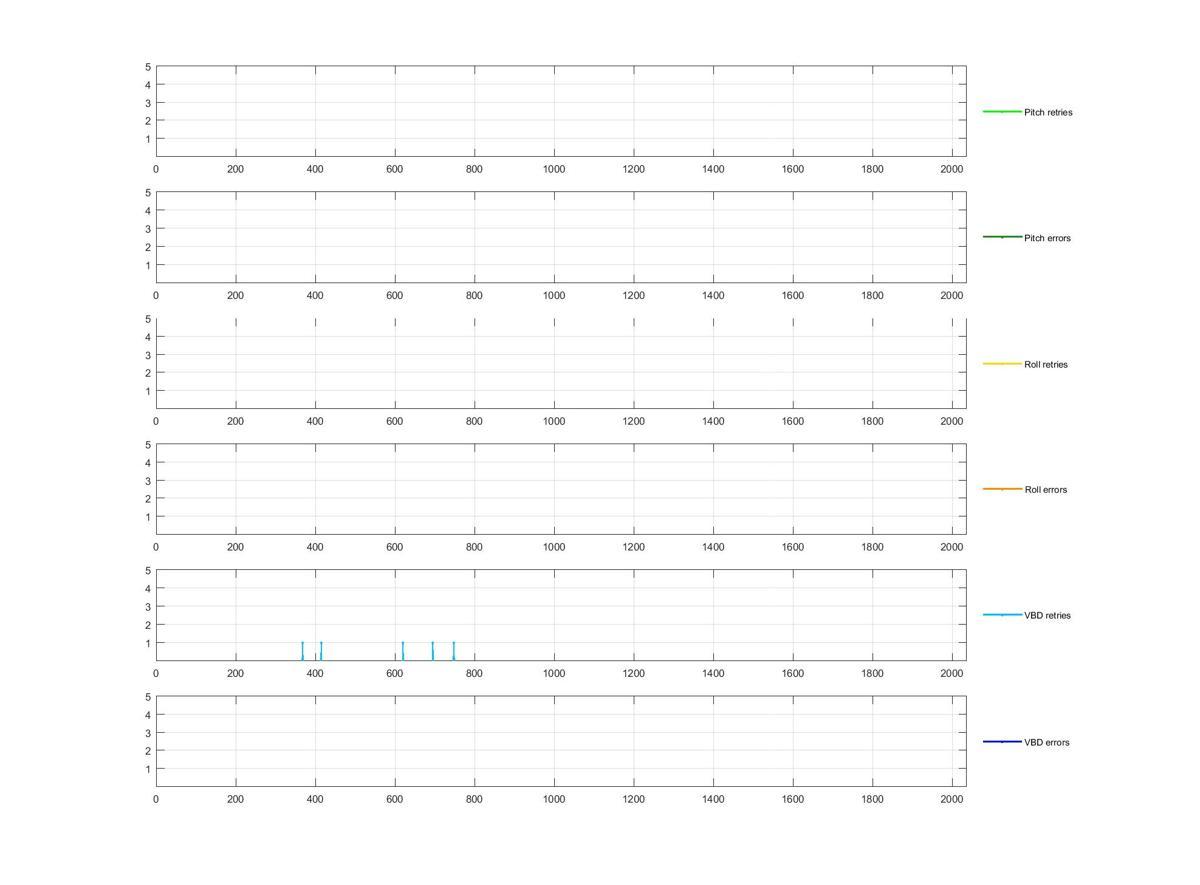Screen dimensions: 1200x885
Task: Click the y-axis 4 label of VBD errors plot
Action: click(x=148, y=715)
